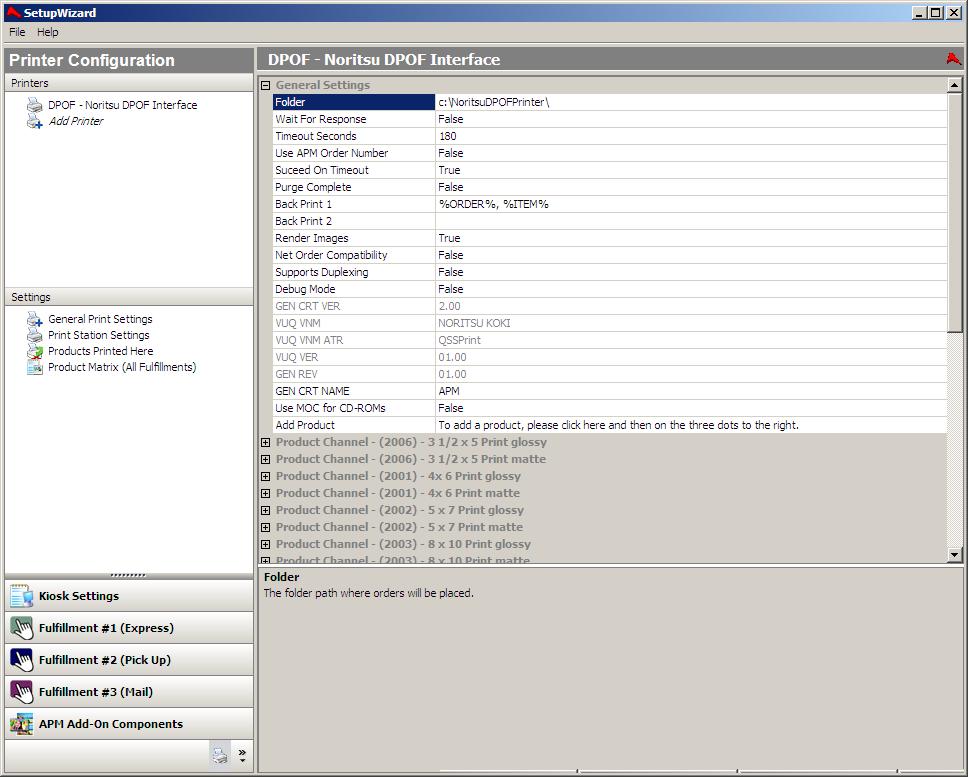
Task: Click the DPOF Noritsu printer icon
Action: click(x=35, y=105)
